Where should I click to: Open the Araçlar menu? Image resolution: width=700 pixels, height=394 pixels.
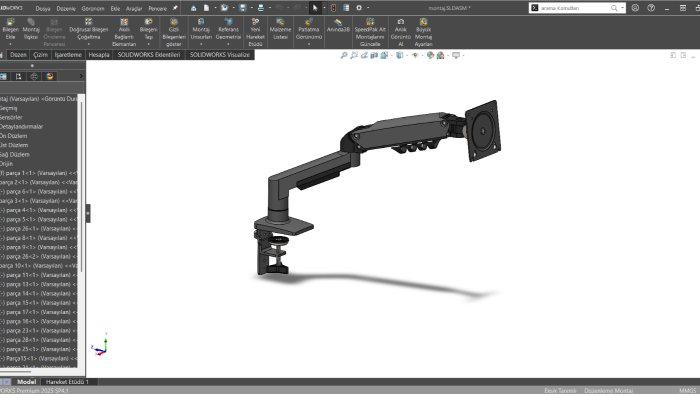coord(134,8)
